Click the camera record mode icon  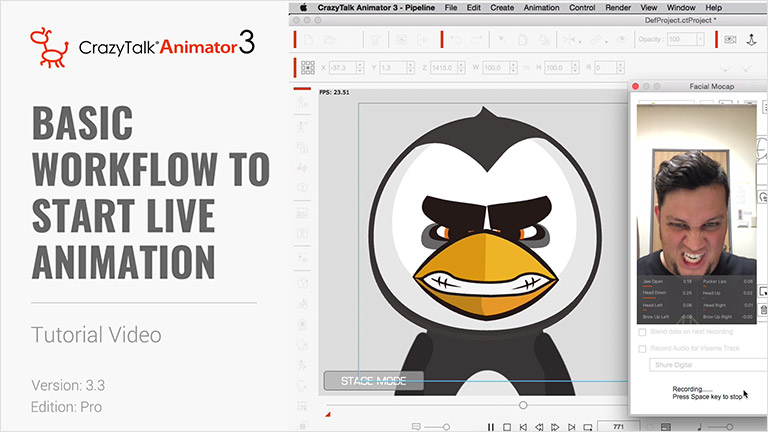tap(730, 40)
